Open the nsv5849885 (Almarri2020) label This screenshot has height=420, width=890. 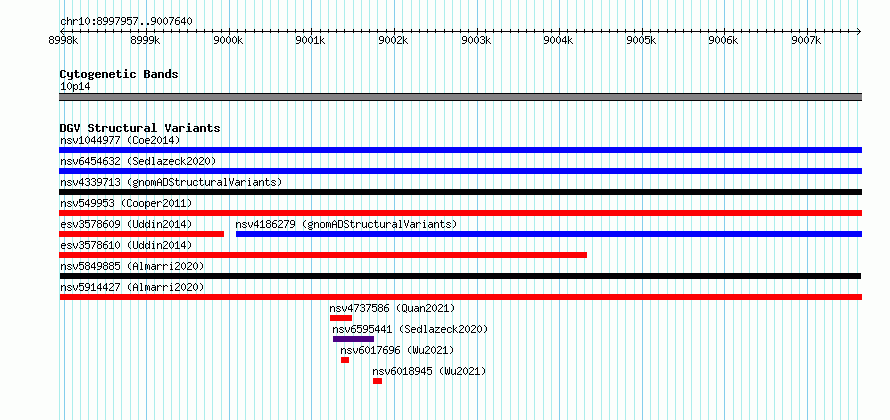pos(132,266)
